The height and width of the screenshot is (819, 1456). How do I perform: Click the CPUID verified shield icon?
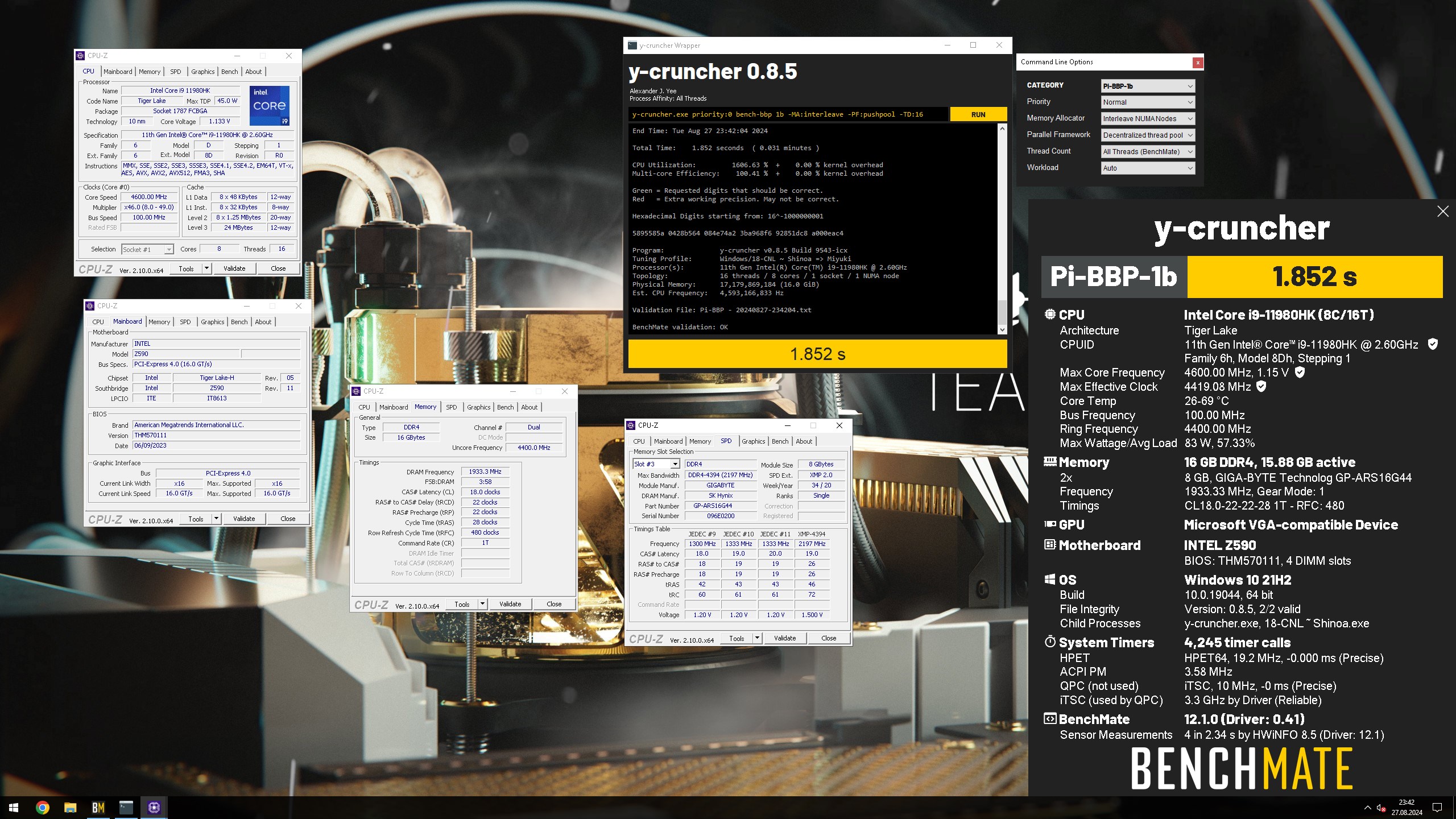coord(1433,344)
